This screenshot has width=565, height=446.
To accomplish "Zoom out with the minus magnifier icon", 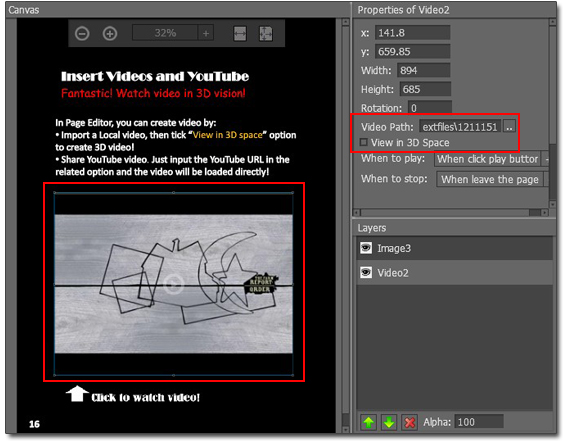I will [82, 34].
